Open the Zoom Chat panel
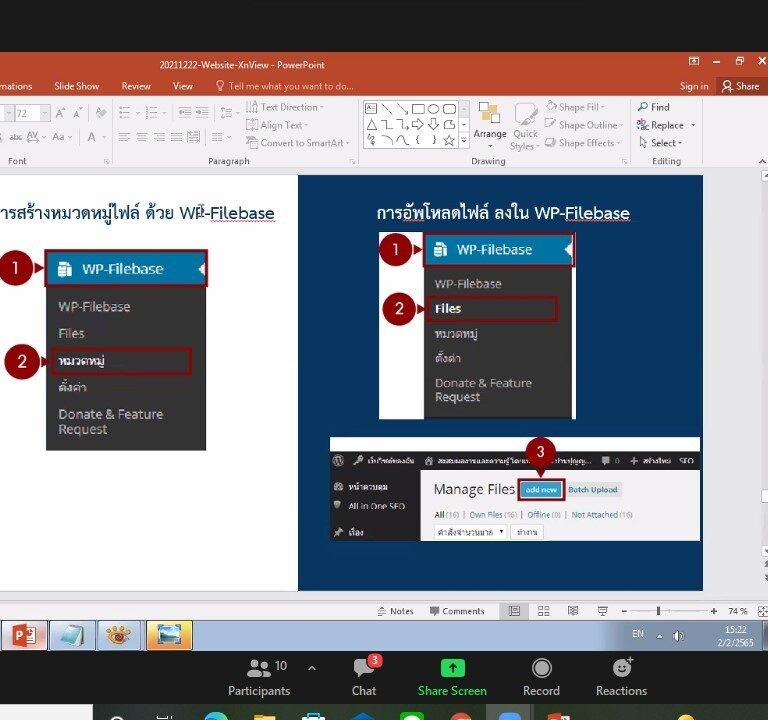 [364, 677]
